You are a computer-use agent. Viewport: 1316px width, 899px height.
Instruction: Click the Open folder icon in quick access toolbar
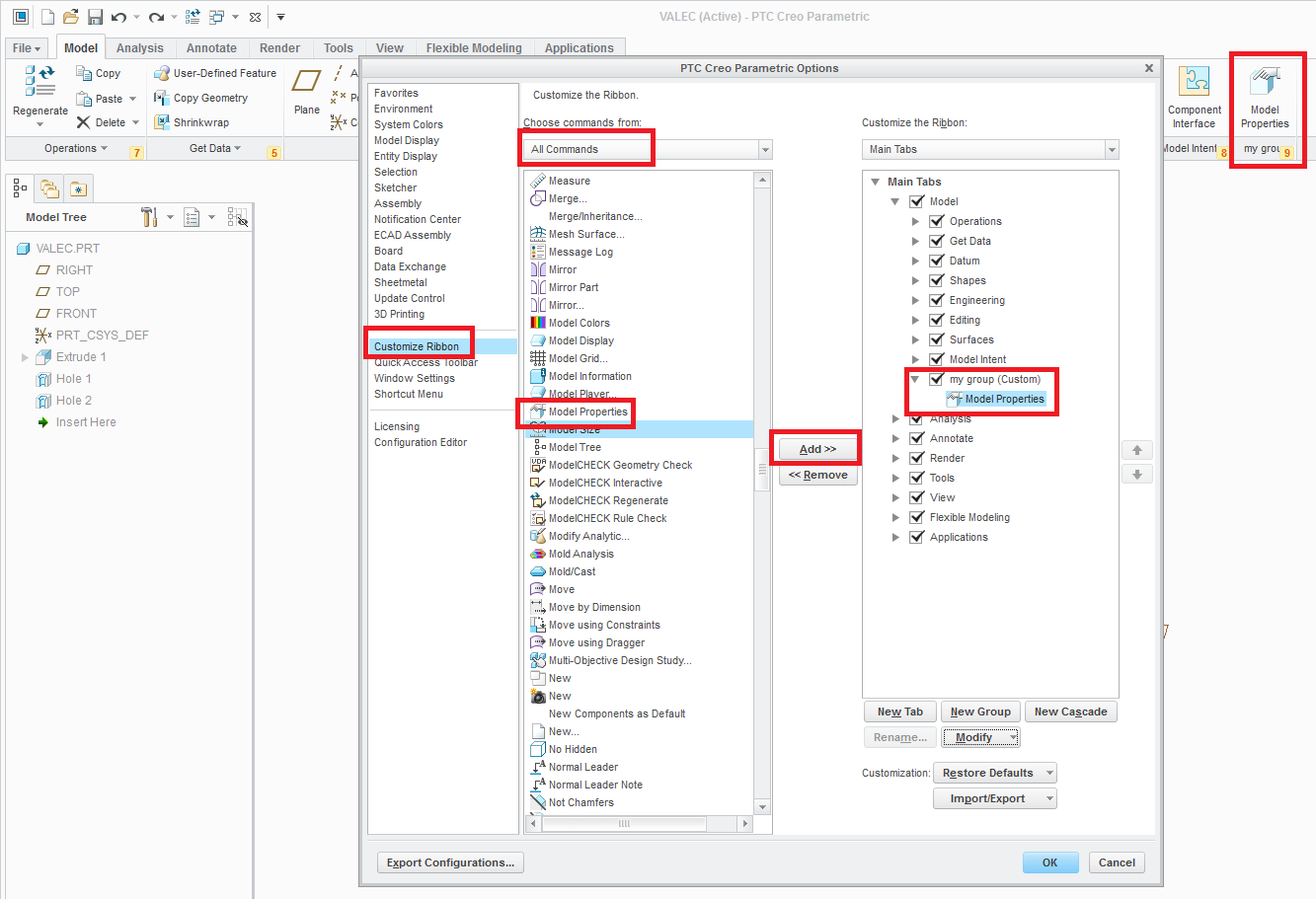[x=71, y=17]
